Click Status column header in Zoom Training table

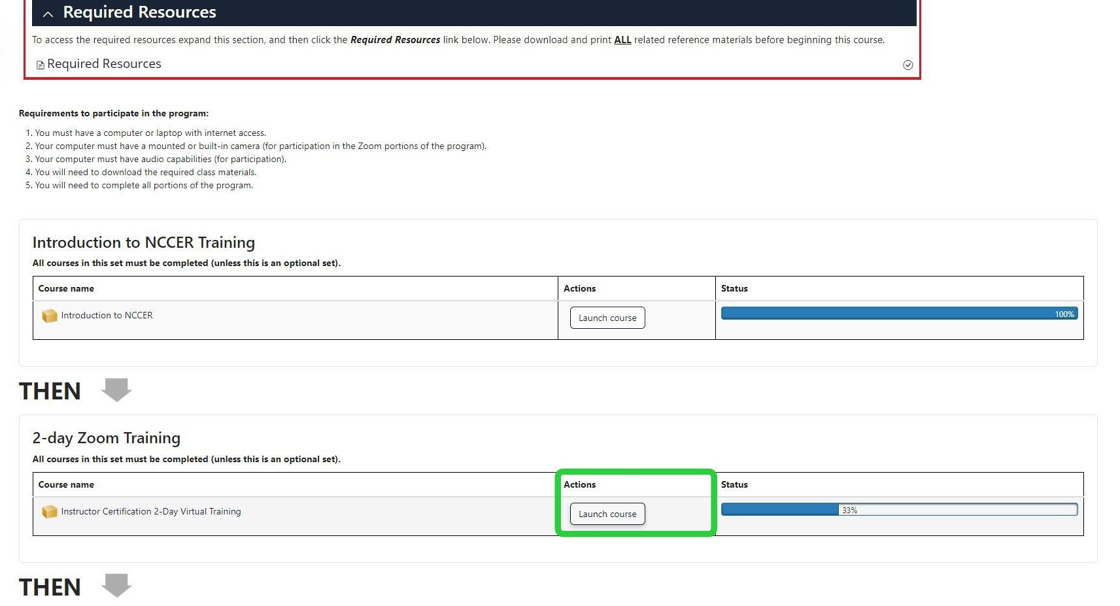click(x=734, y=485)
